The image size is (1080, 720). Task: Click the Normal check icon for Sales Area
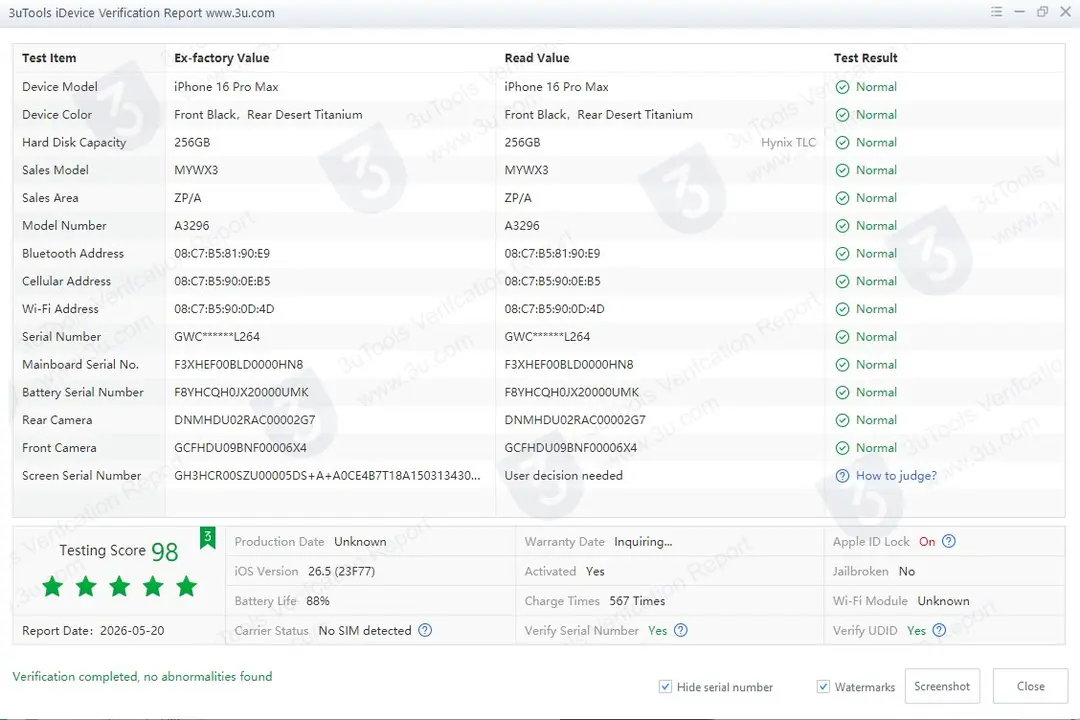pos(842,198)
